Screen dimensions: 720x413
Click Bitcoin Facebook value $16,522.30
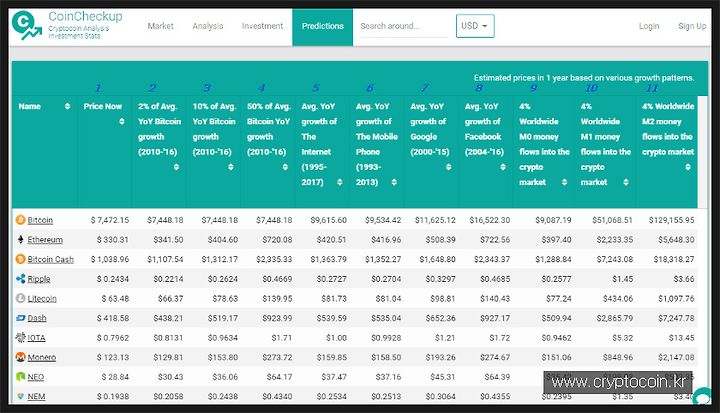click(489, 220)
